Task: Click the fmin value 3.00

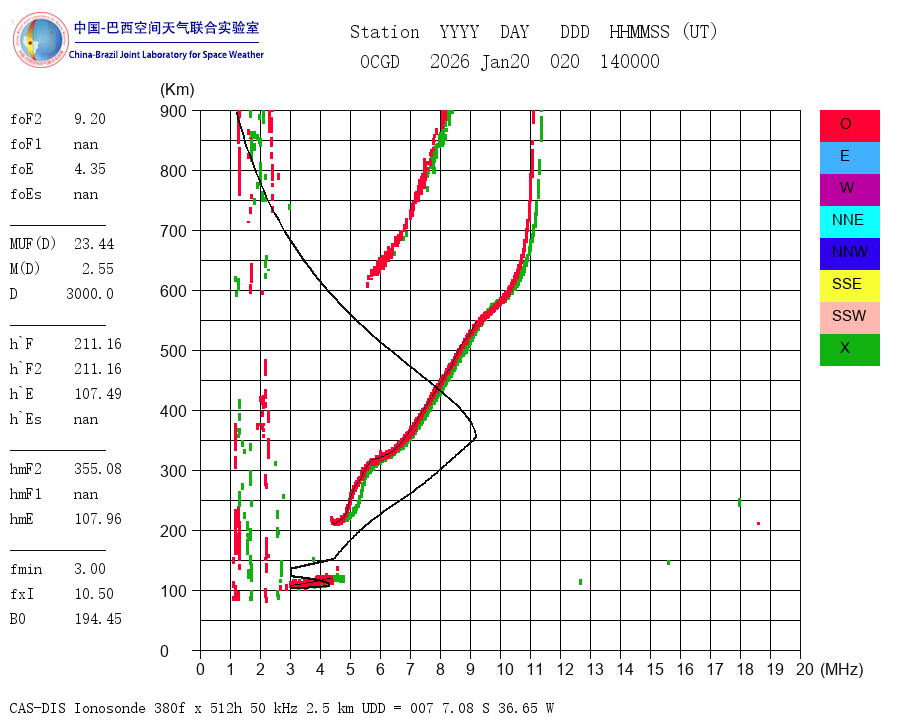Action: (x=90, y=569)
